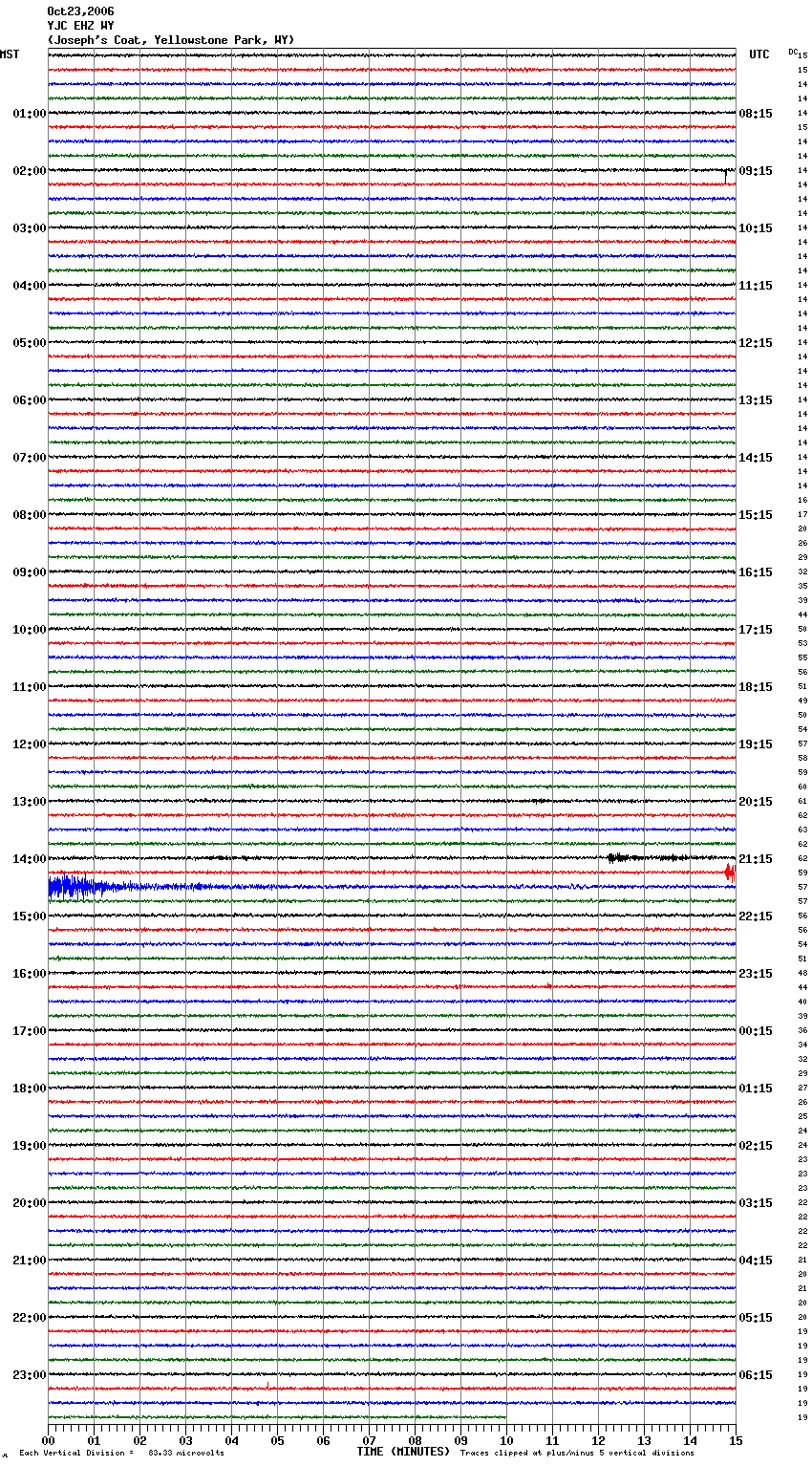This screenshot has width=812, height=1466.
Task: Click minute 10 on the bottom axis
Action: point(506,1440)
